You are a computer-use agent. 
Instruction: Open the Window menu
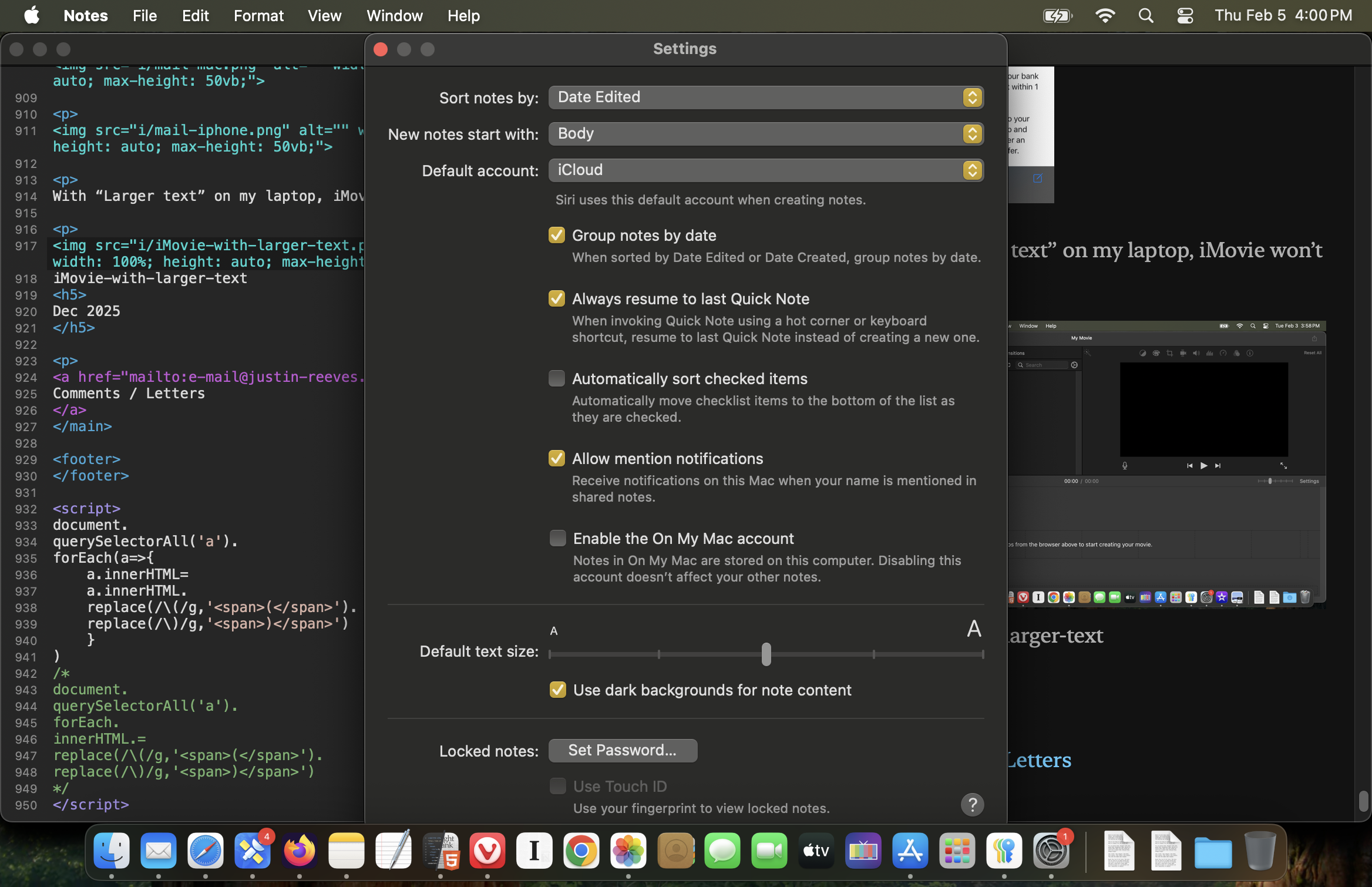[x=394, y=16]
